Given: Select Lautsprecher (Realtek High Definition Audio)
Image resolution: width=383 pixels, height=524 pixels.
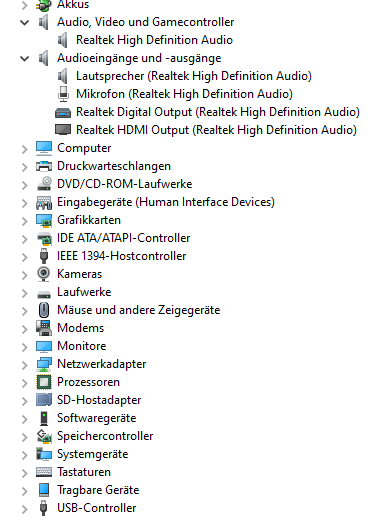Looking at the screenshot, I should [x=194, y=76].
